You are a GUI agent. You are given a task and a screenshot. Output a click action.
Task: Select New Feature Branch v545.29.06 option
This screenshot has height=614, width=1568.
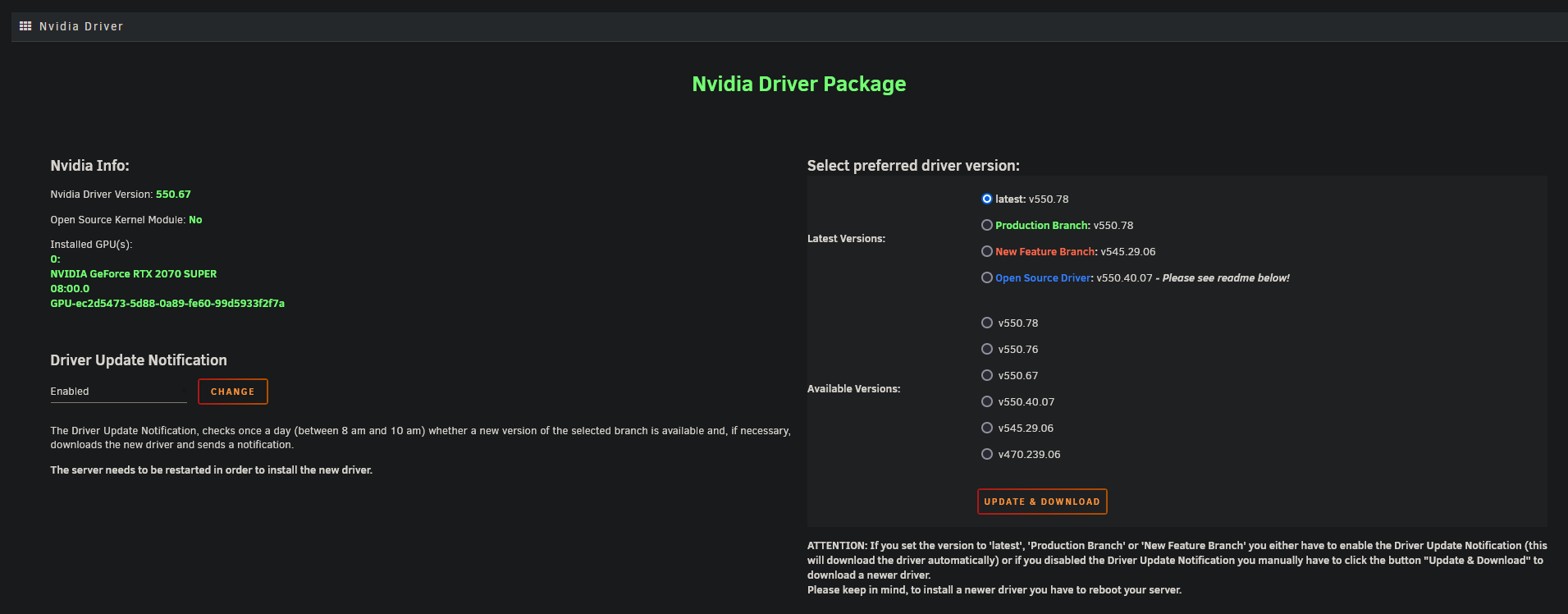pos(987,251)
